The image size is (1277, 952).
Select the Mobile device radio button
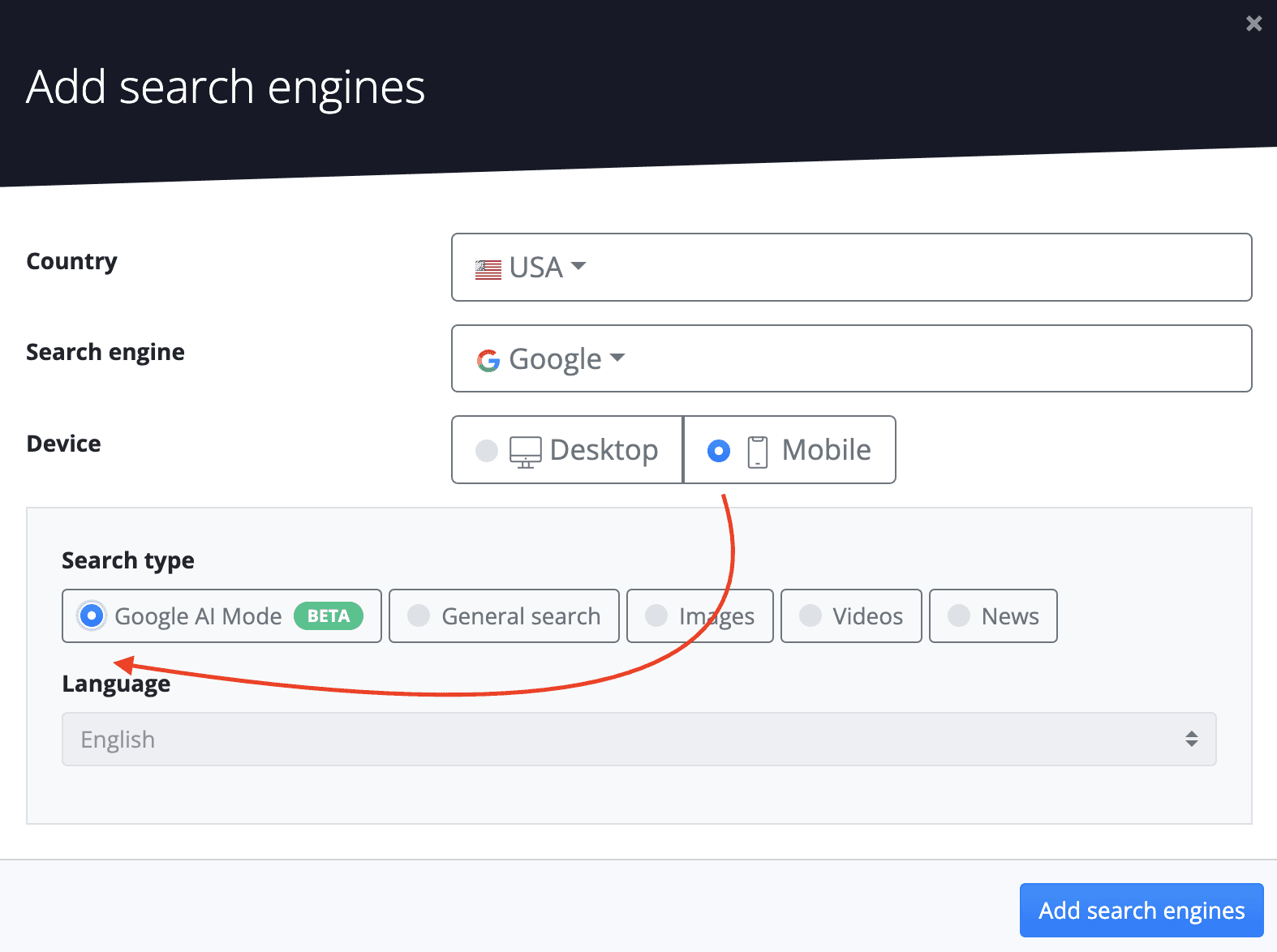click(x=719, y=450)
